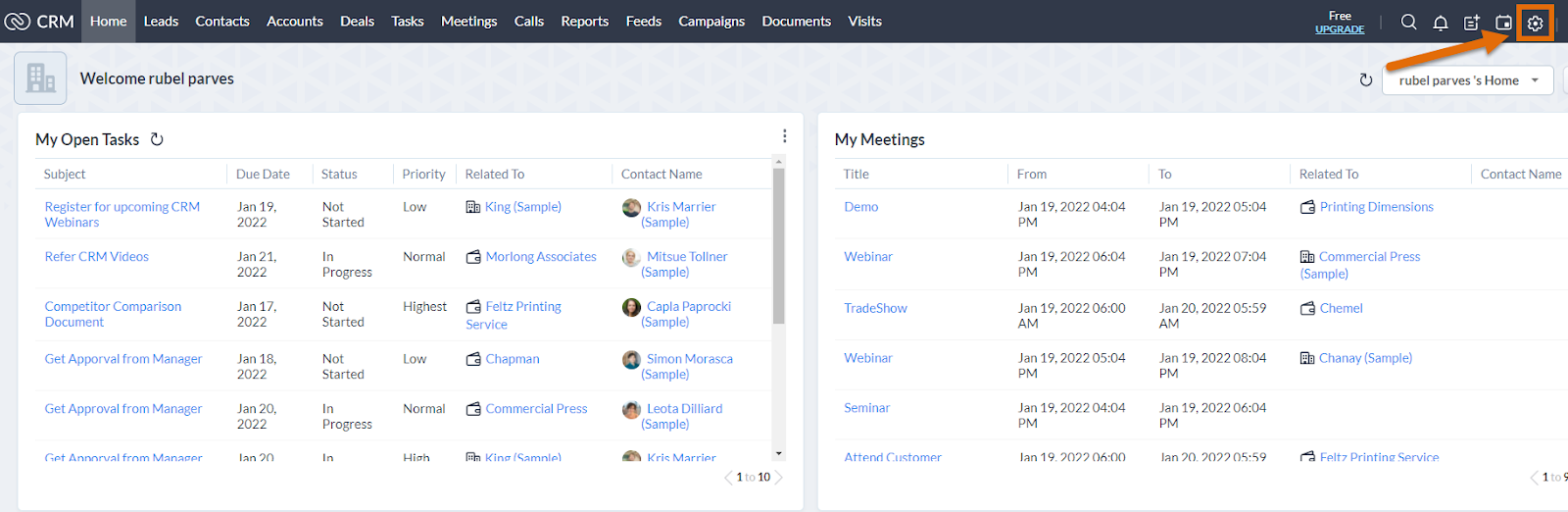This screenshot has width=1568, height=512.
Task: Open the calendar icon in top bar
Action: pos(1503,23)
